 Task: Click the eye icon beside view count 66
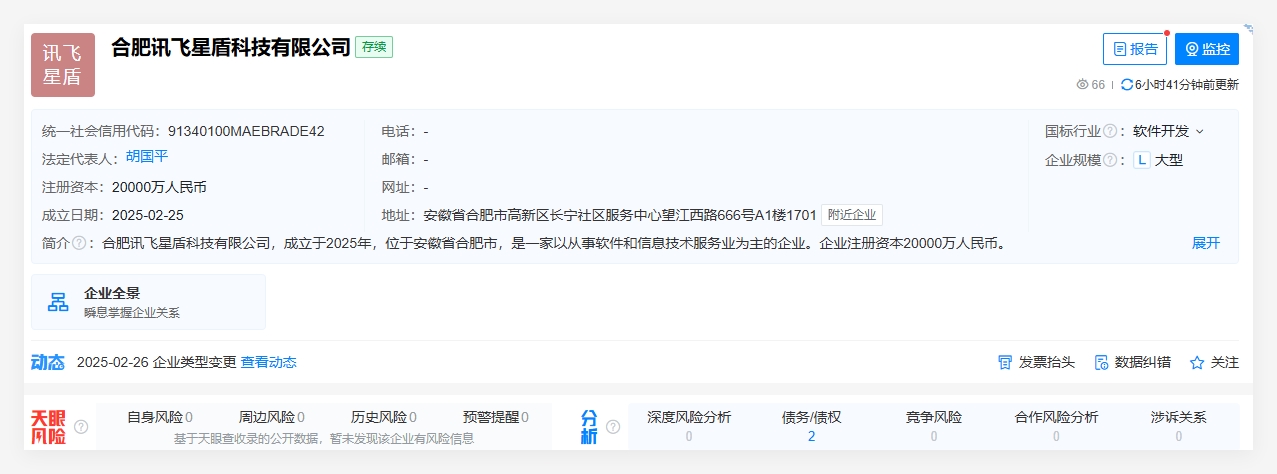(x=1082, y=85)
